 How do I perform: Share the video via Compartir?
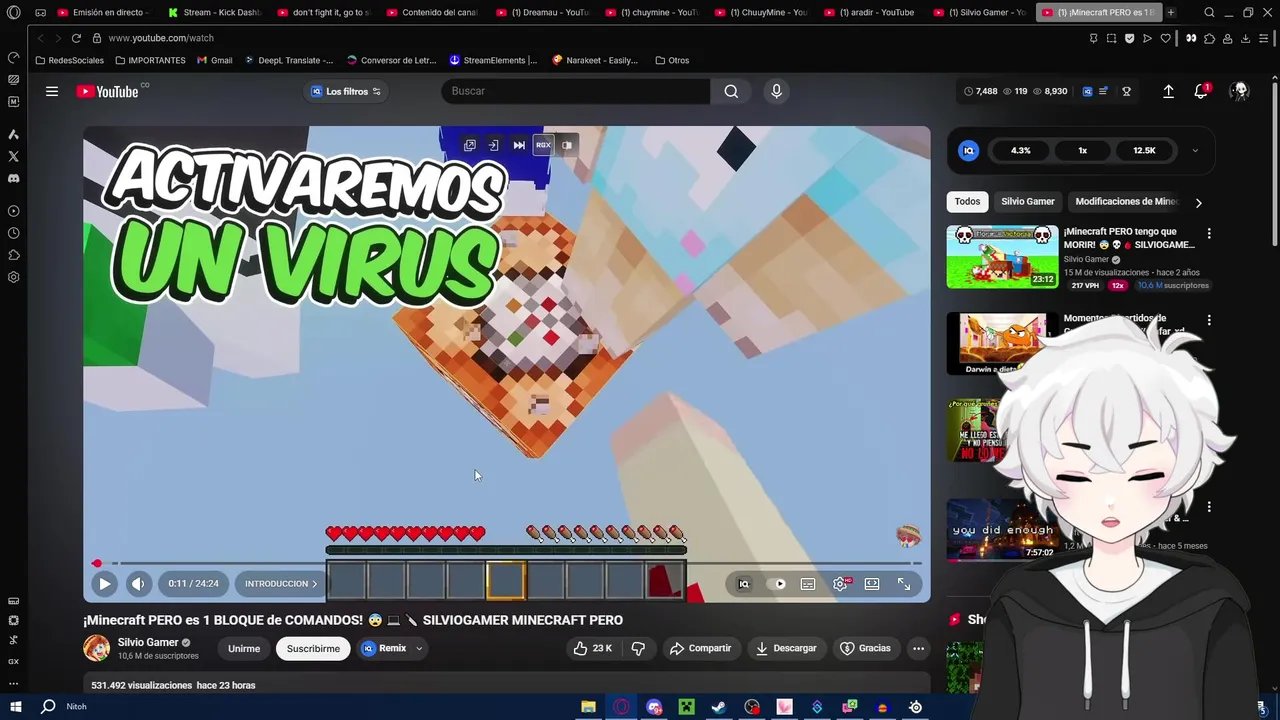pos(701,648)
